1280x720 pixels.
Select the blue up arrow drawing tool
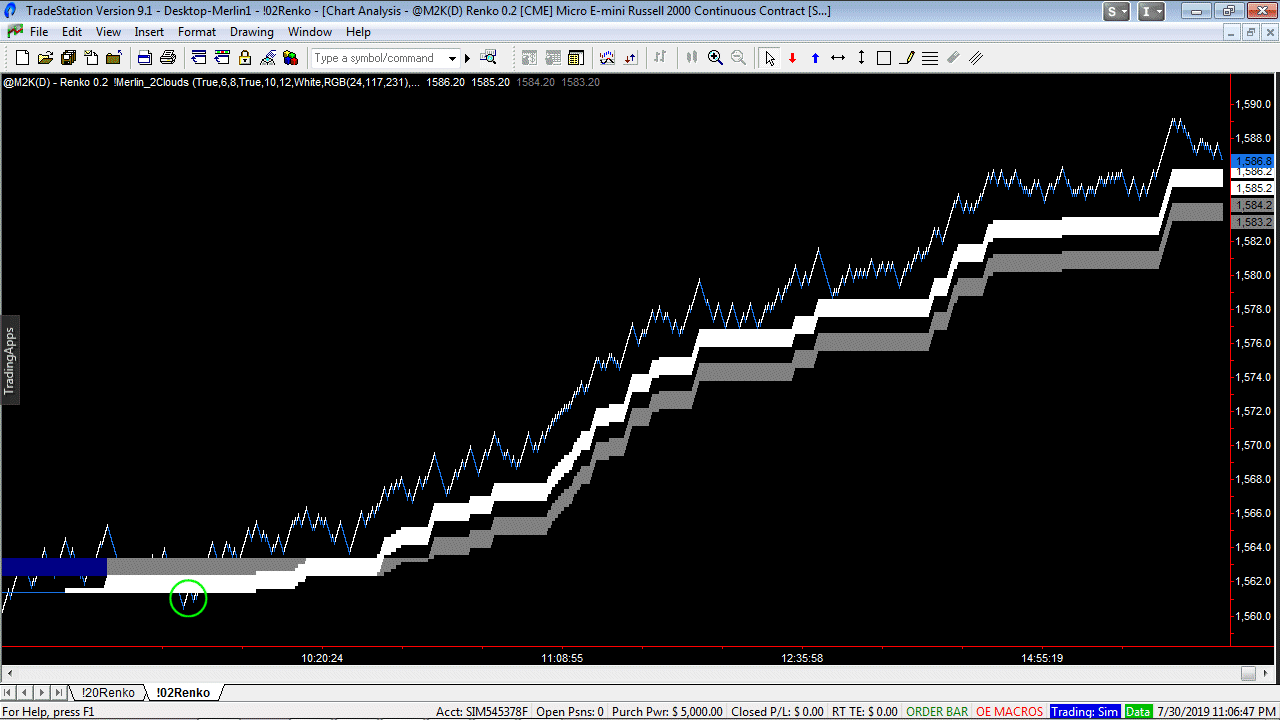tap(815, 58)
